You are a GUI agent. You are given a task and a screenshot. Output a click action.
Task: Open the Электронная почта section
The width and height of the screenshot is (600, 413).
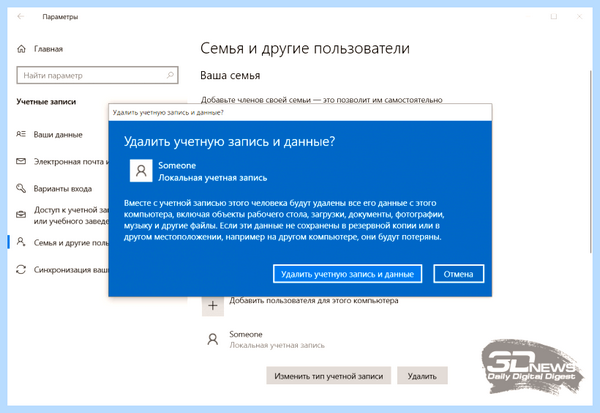click(71, 162)
